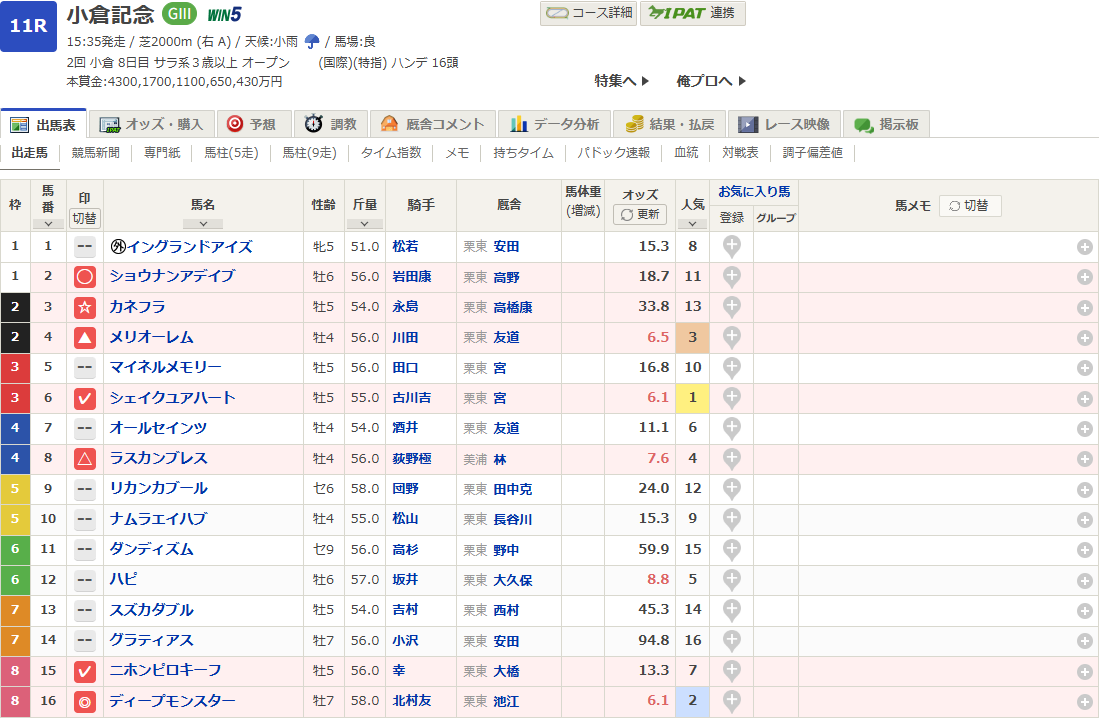This screenshot has height=718, width=1099.
Task: Click double-circle mark for ディープモンスター
Action: 85,701
